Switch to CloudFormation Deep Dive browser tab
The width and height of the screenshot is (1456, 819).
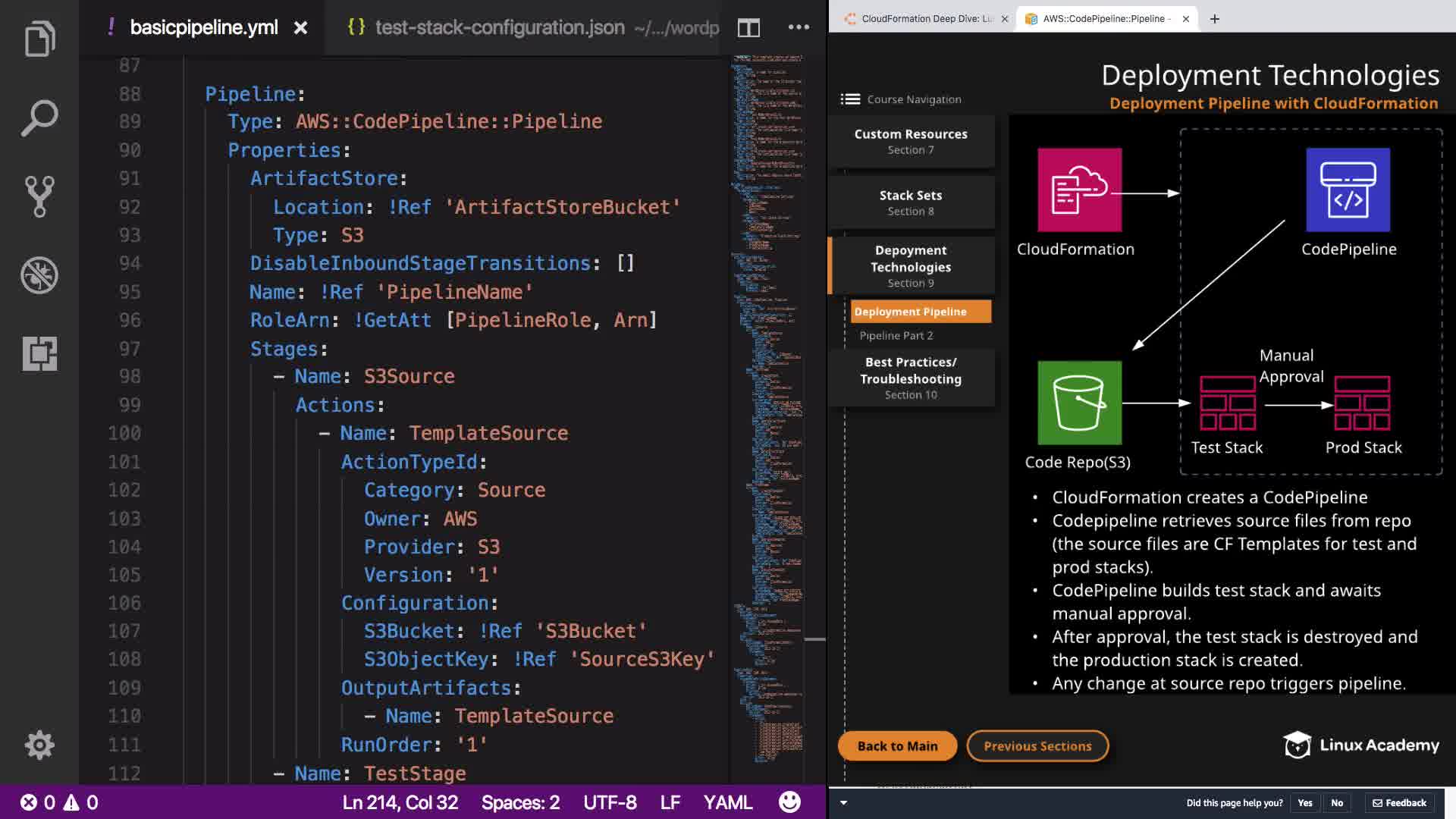coord(926,19)
